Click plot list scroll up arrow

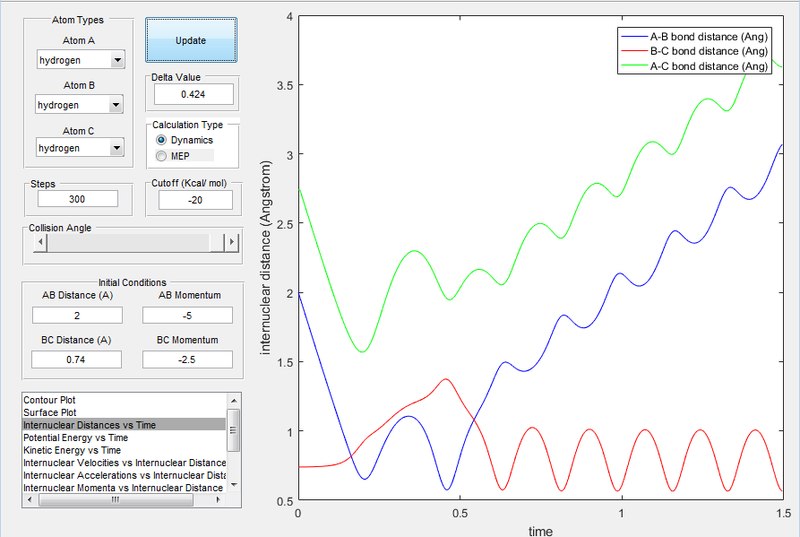pos(233,401)
